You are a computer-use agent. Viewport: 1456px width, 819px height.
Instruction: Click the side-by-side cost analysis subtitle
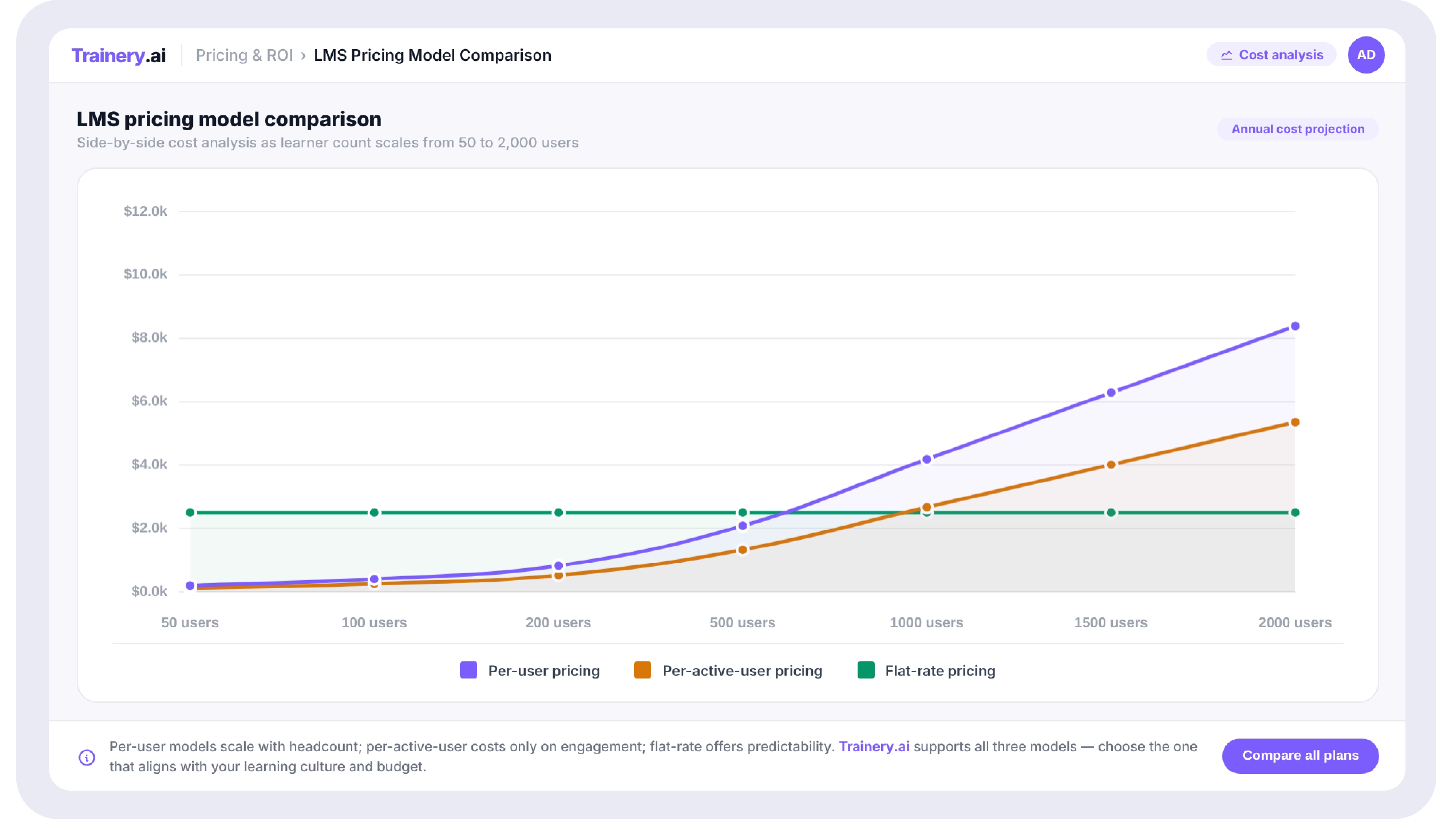click(x=328, y=142)
